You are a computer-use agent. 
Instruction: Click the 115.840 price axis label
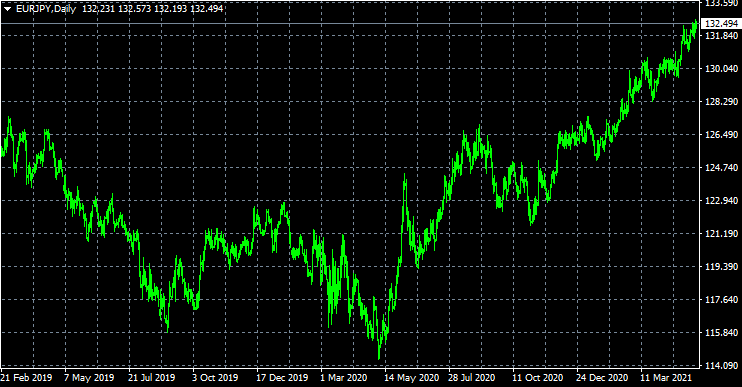coord(721,333)
